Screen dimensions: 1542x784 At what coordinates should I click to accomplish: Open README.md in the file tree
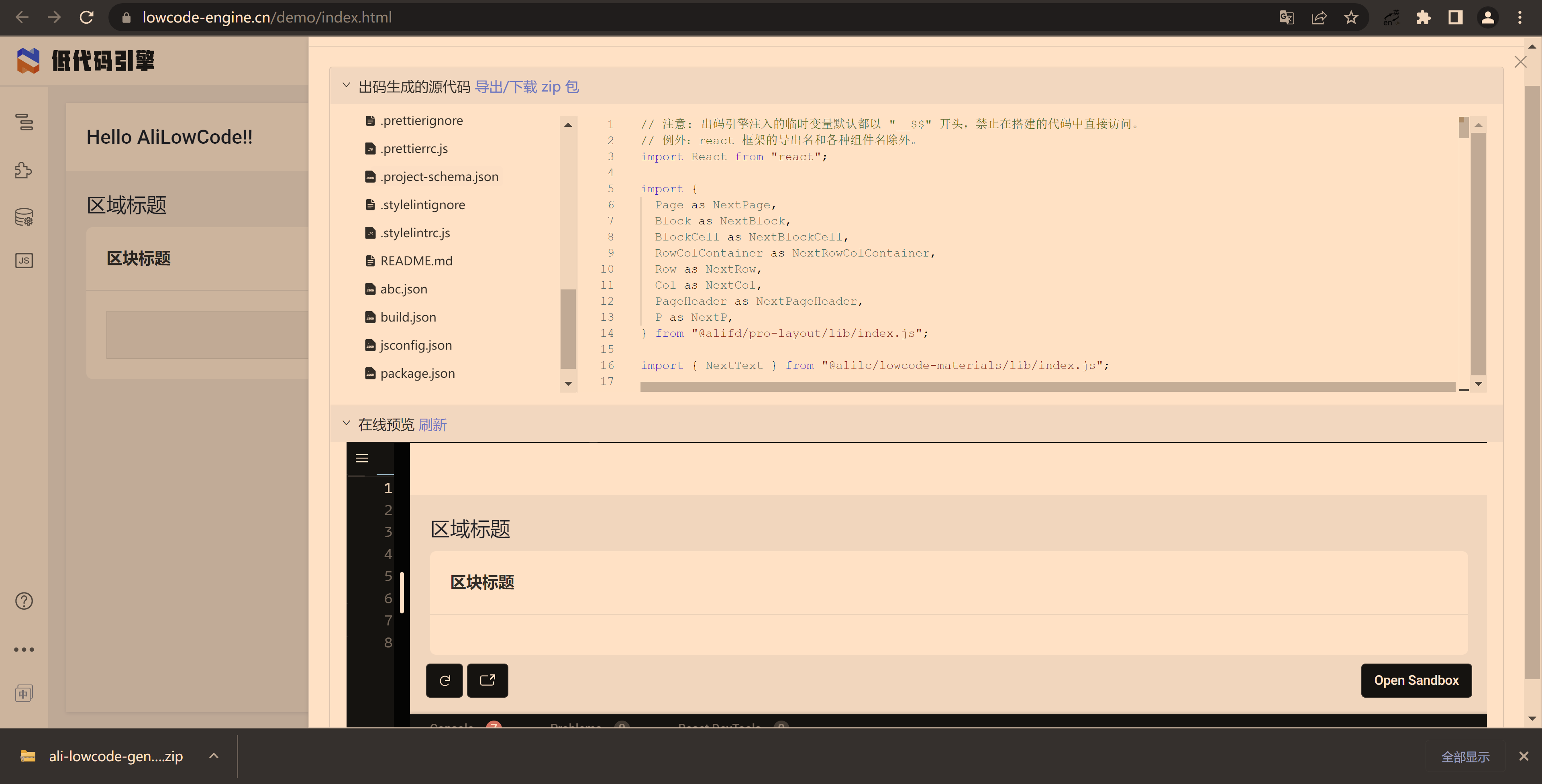(416, 261)
